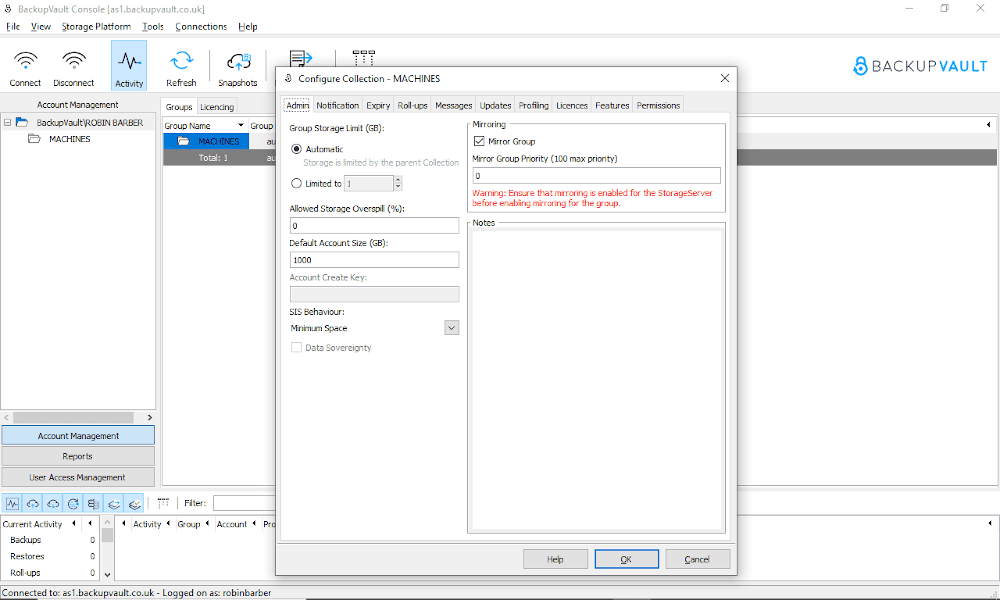
Task: Click the Connect toolbar icon
Action: [26, 61]
